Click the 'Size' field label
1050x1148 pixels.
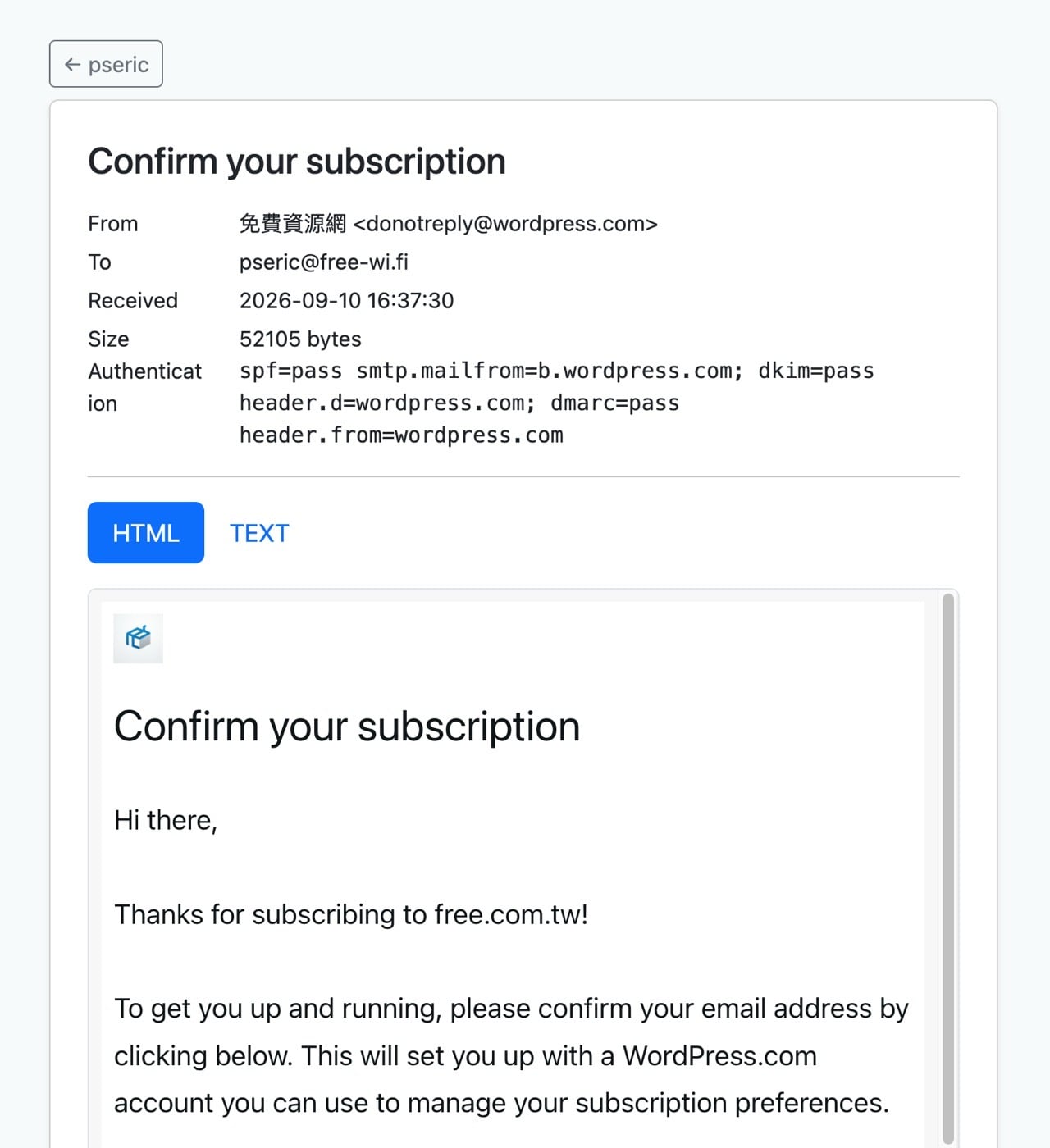108,339
